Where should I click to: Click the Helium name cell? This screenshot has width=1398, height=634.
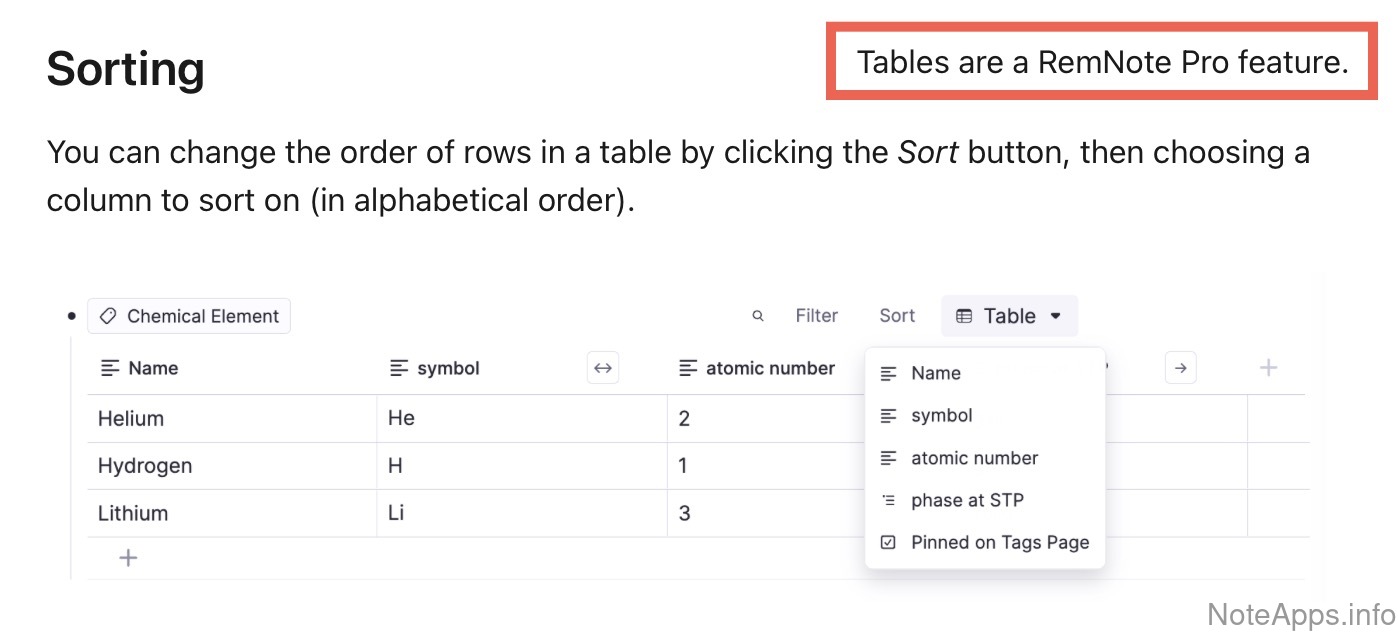pos(131,419)
